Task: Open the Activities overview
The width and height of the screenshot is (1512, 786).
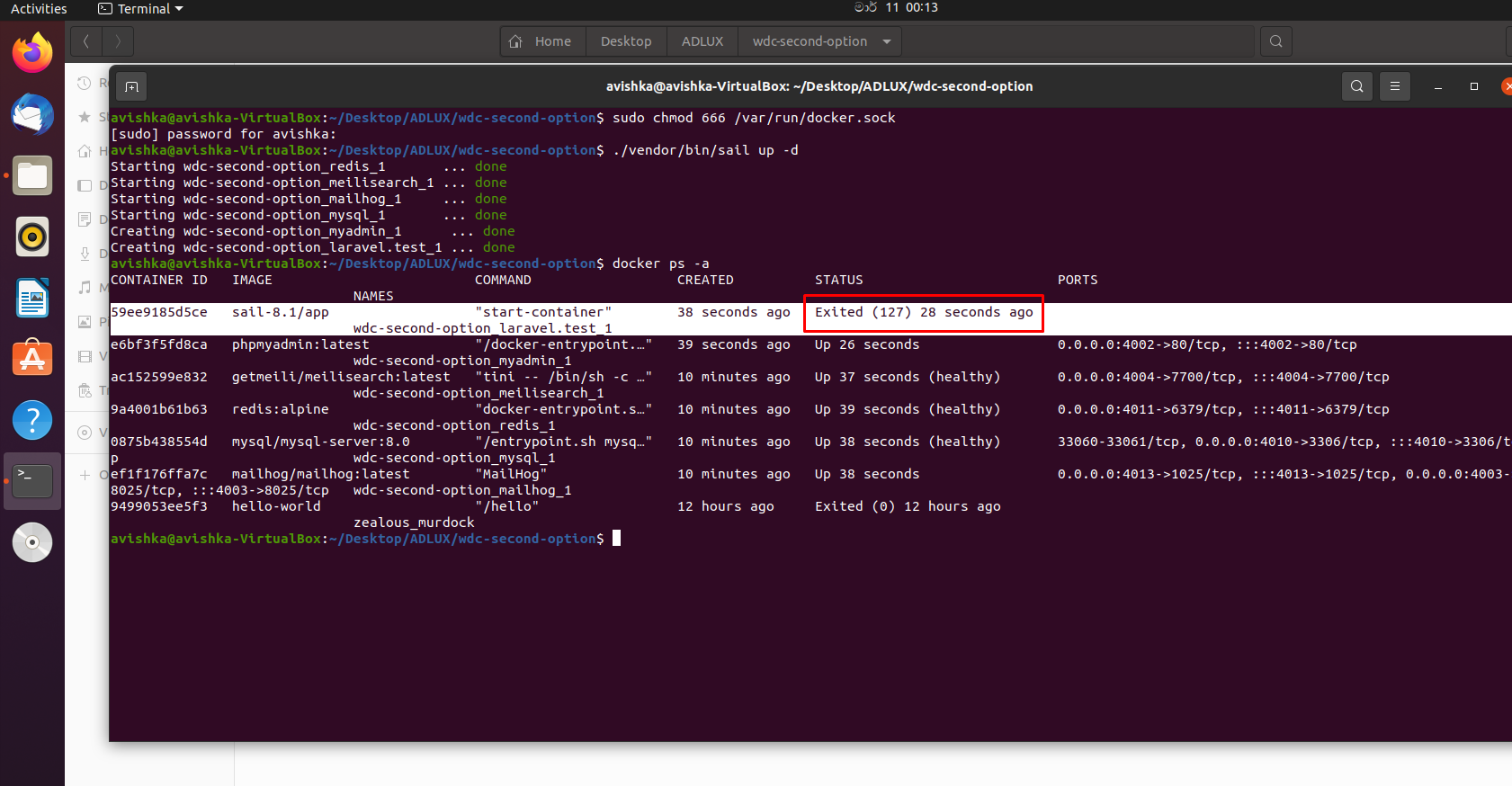Action: (39, 9)
